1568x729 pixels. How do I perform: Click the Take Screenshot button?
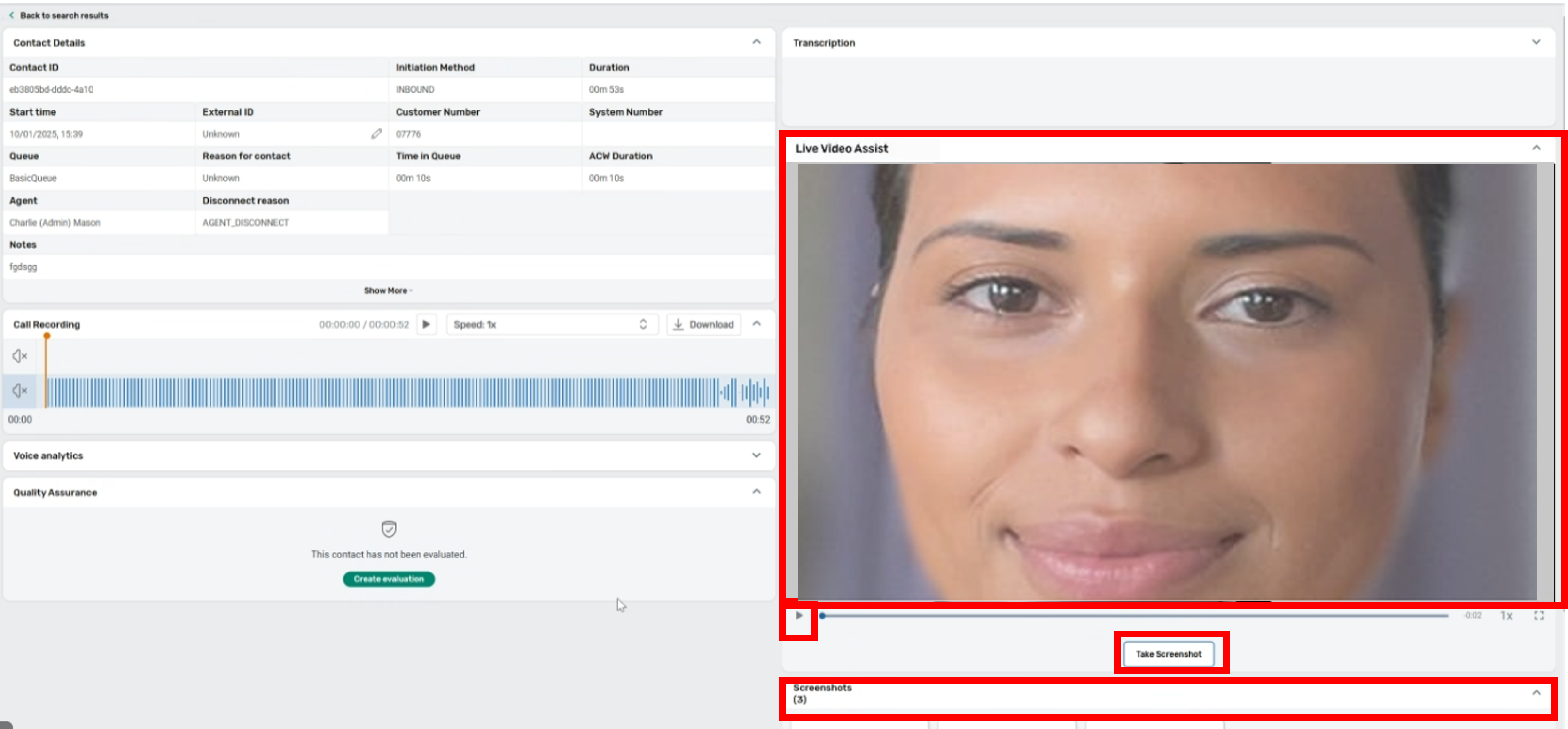[x=1168, y=653]
